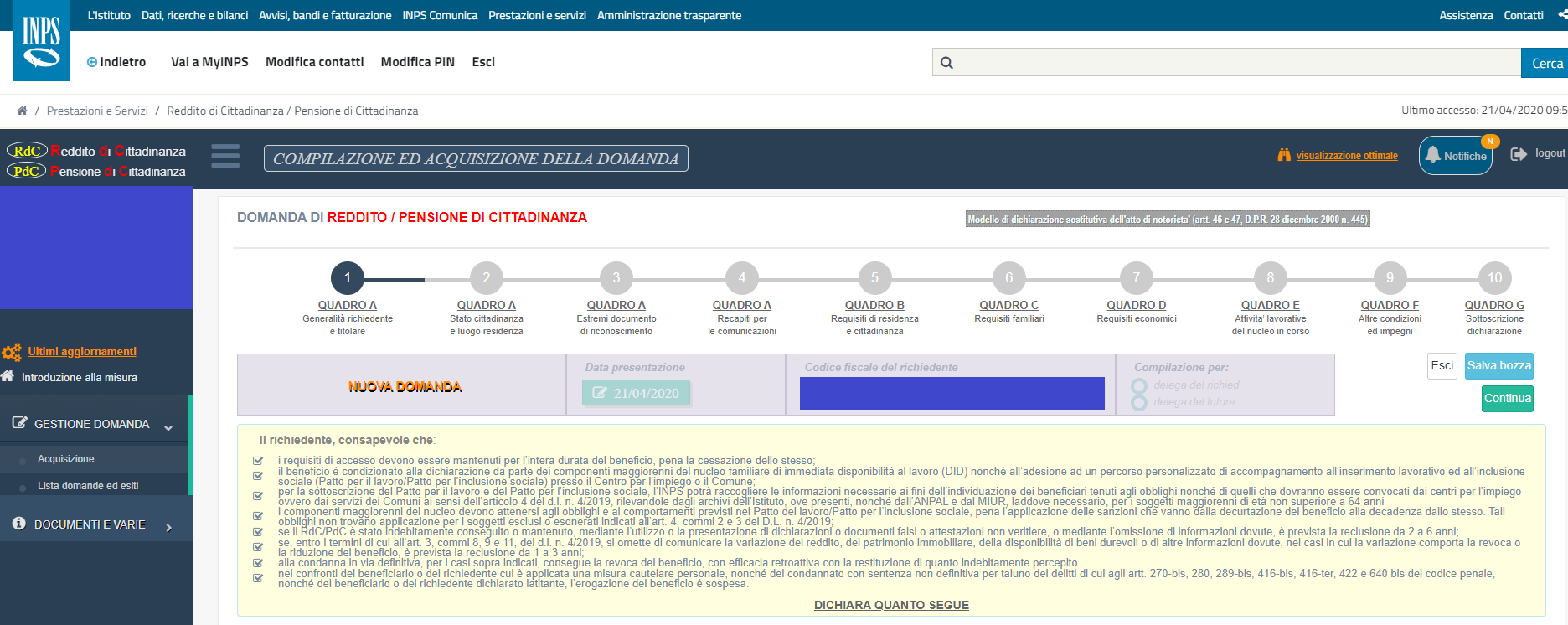The height and width of the screenshot is (625, 1568).
Task: Select step 1 Quadro A circle
Action: pos(348,278)
